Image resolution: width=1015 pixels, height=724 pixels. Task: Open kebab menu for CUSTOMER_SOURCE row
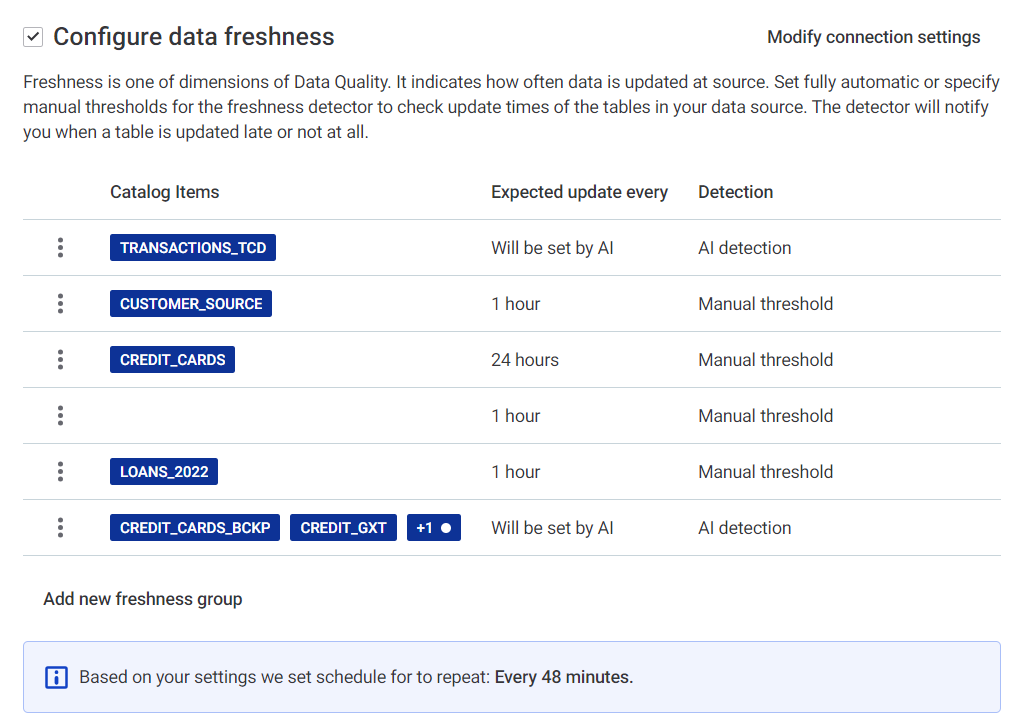pos(61,304)
